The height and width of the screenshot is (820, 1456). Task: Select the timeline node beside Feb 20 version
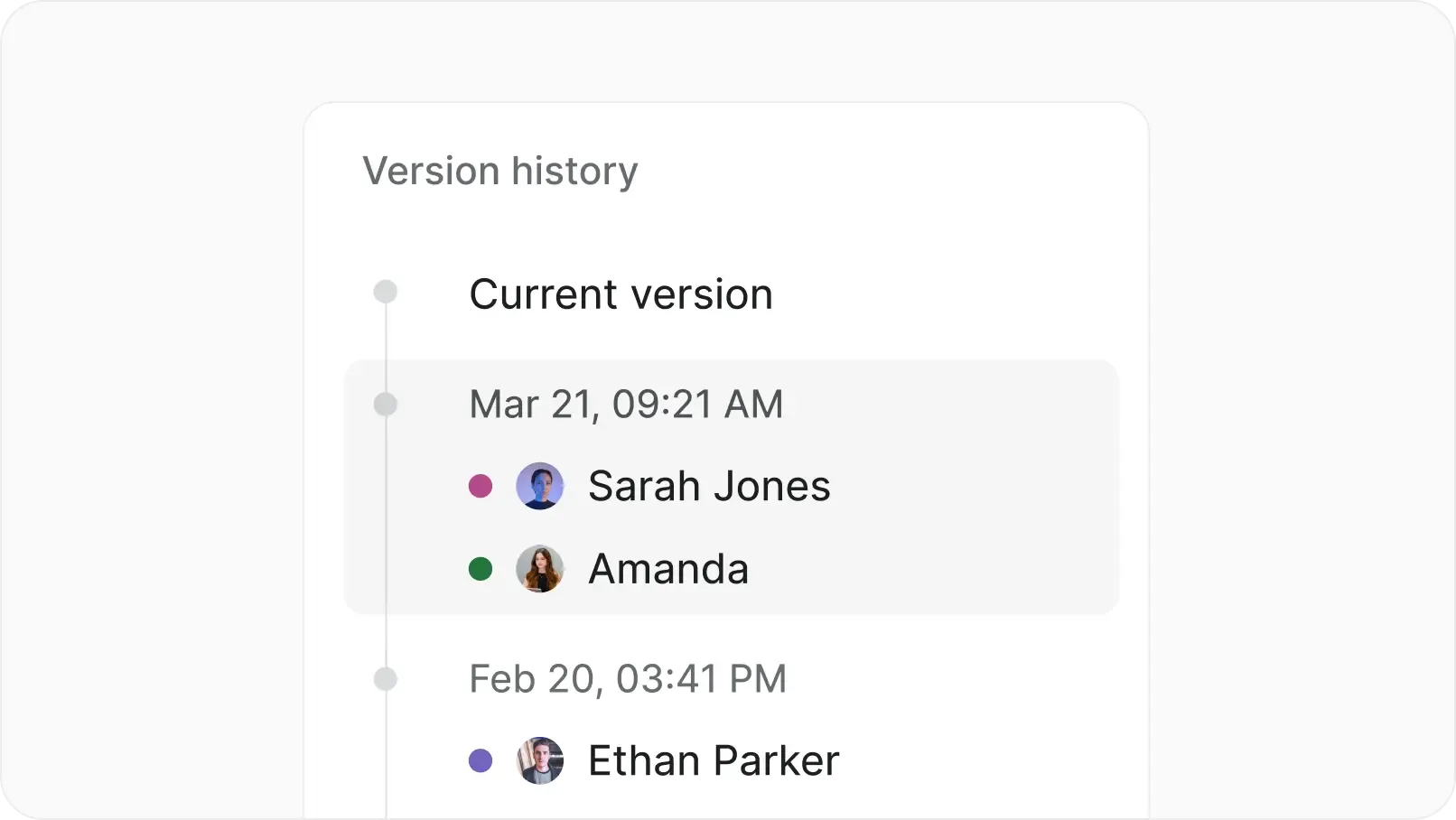(x=386, y=679)
